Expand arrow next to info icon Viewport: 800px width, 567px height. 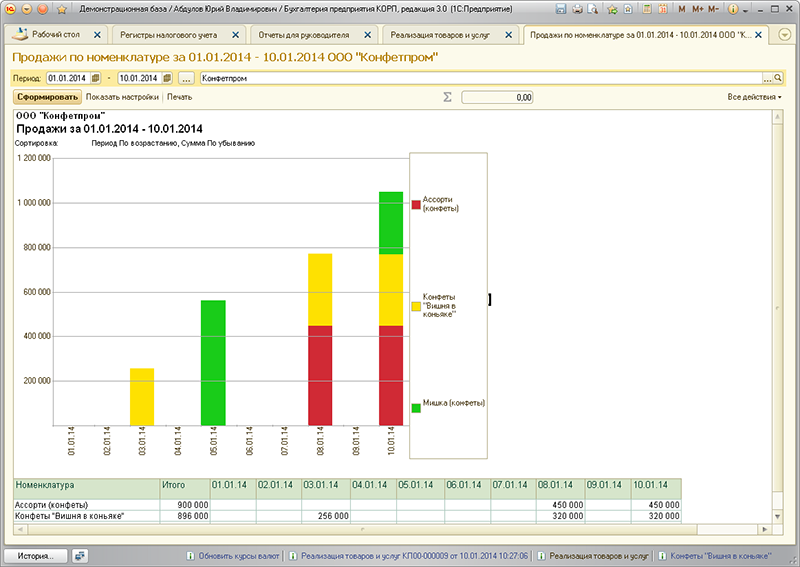click(745, 10)
